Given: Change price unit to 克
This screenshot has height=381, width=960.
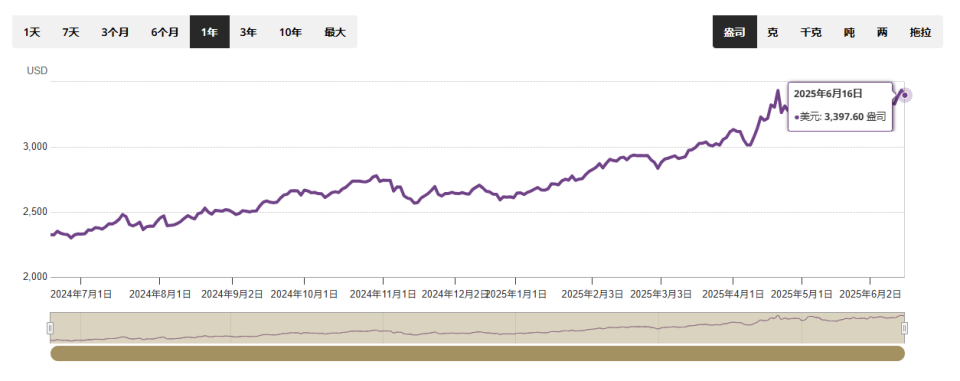Looking at the screenshot, I should tap(773, 32).
